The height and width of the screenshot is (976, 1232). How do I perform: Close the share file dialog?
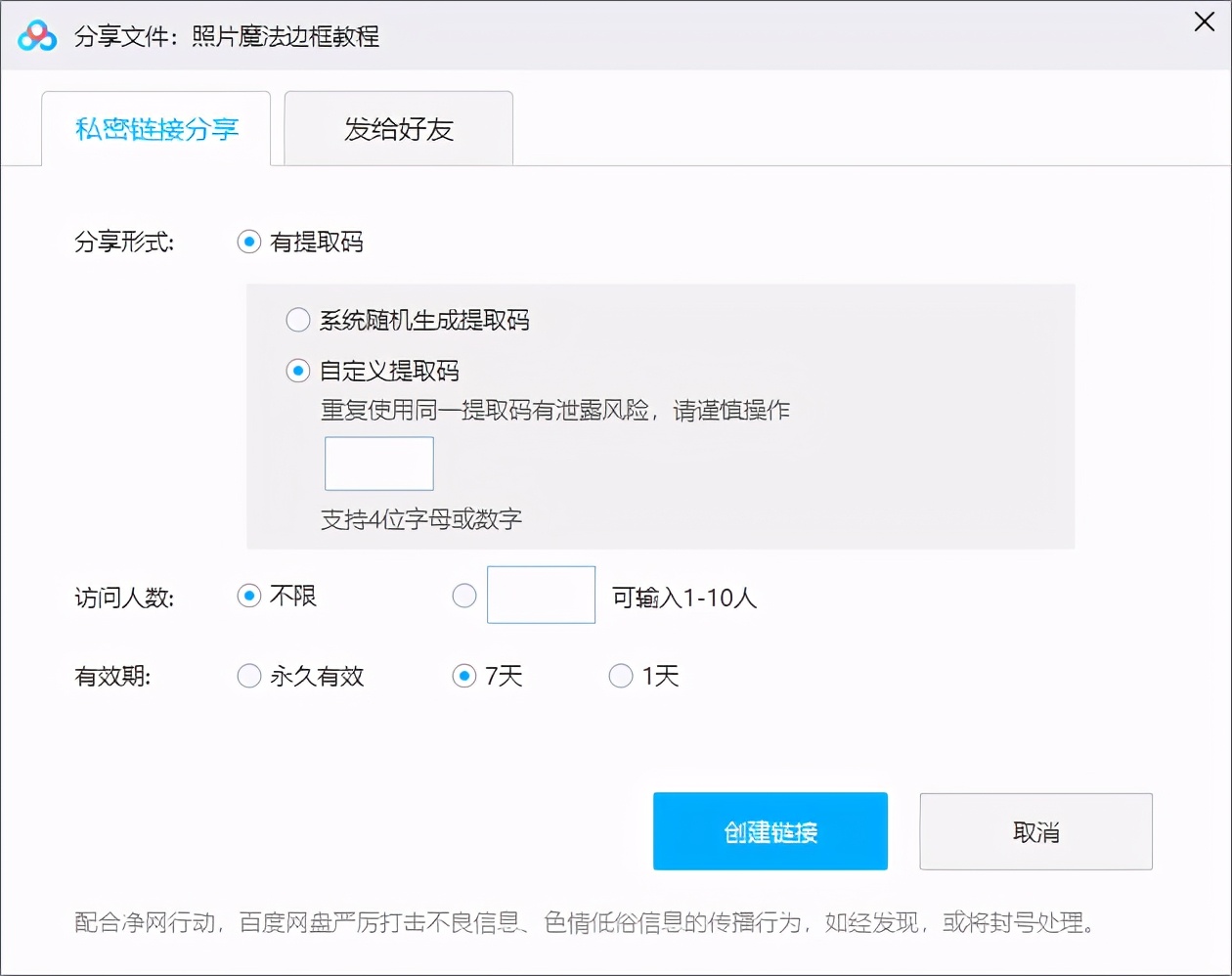point(1204,22)
